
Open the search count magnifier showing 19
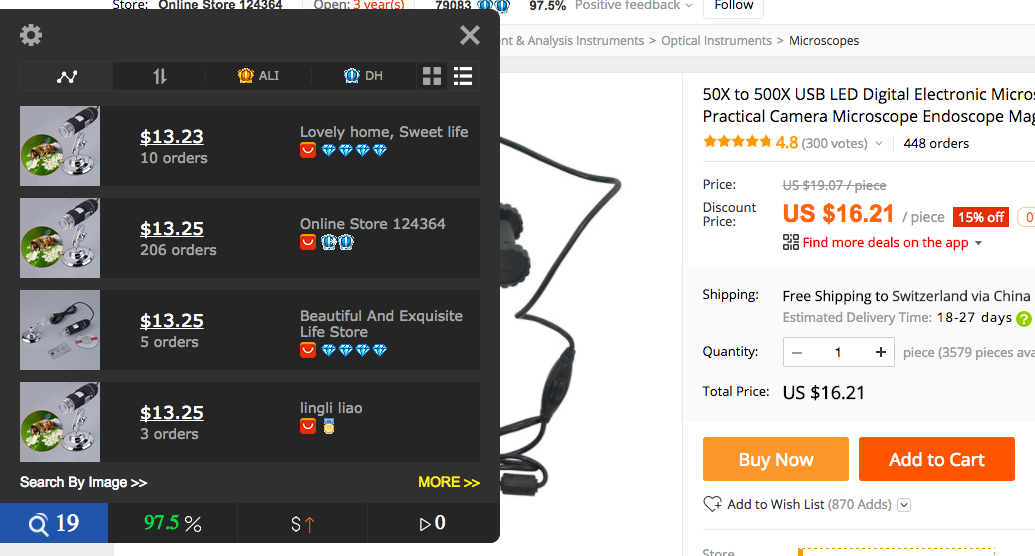click(53, 523)
